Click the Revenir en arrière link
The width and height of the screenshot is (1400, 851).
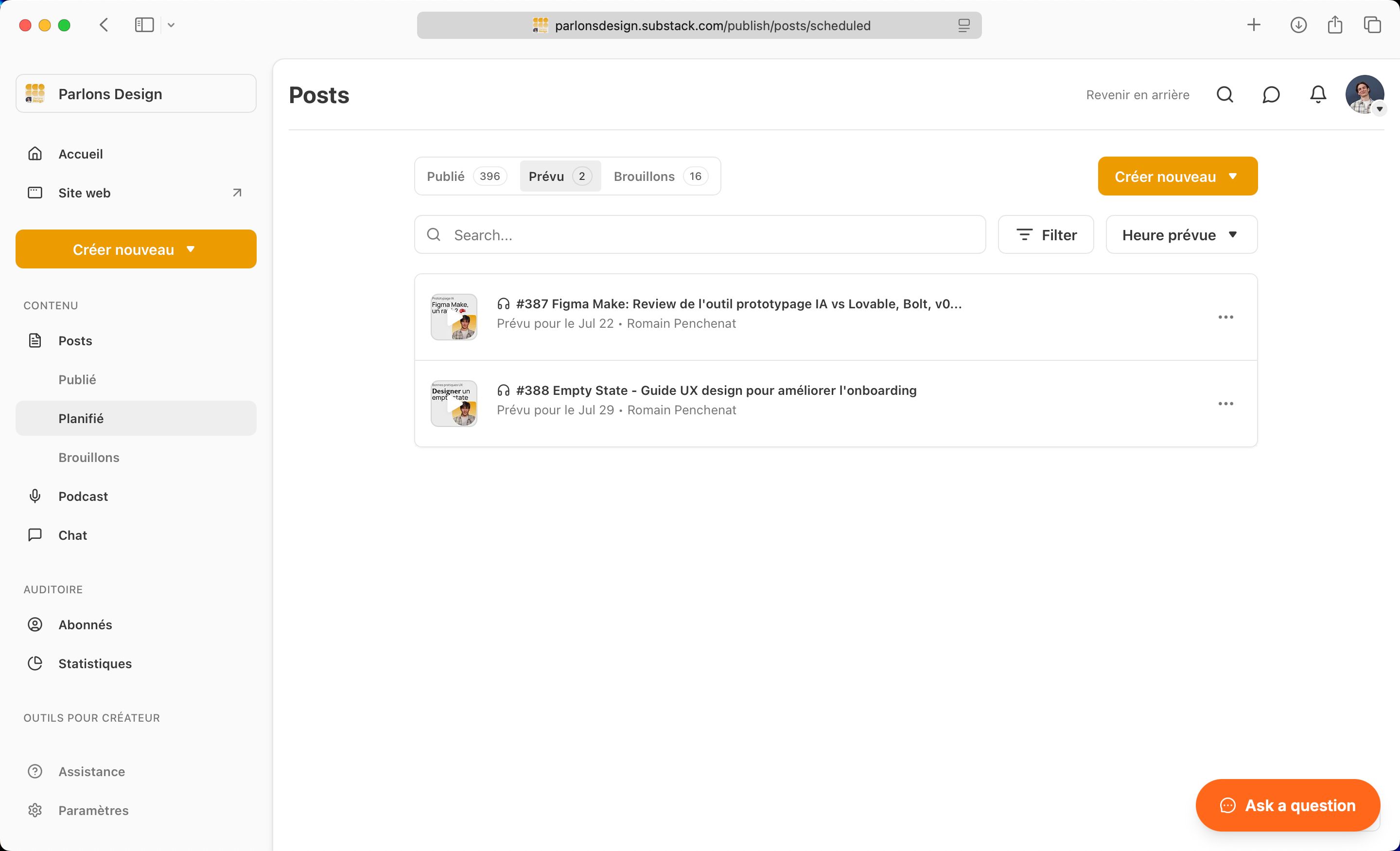(1137, 94)
